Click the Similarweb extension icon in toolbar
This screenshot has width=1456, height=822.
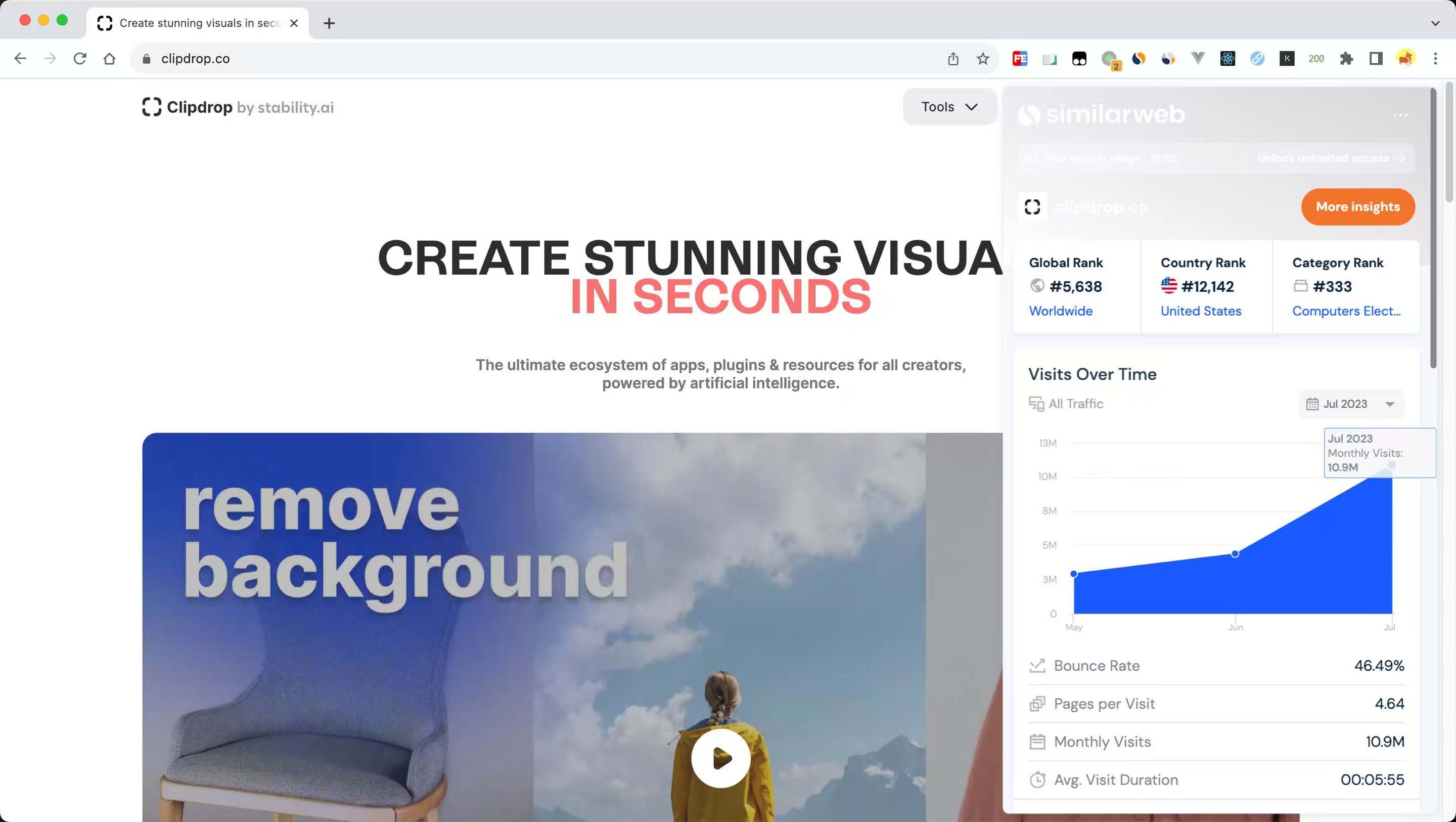tap(1139, 58)
